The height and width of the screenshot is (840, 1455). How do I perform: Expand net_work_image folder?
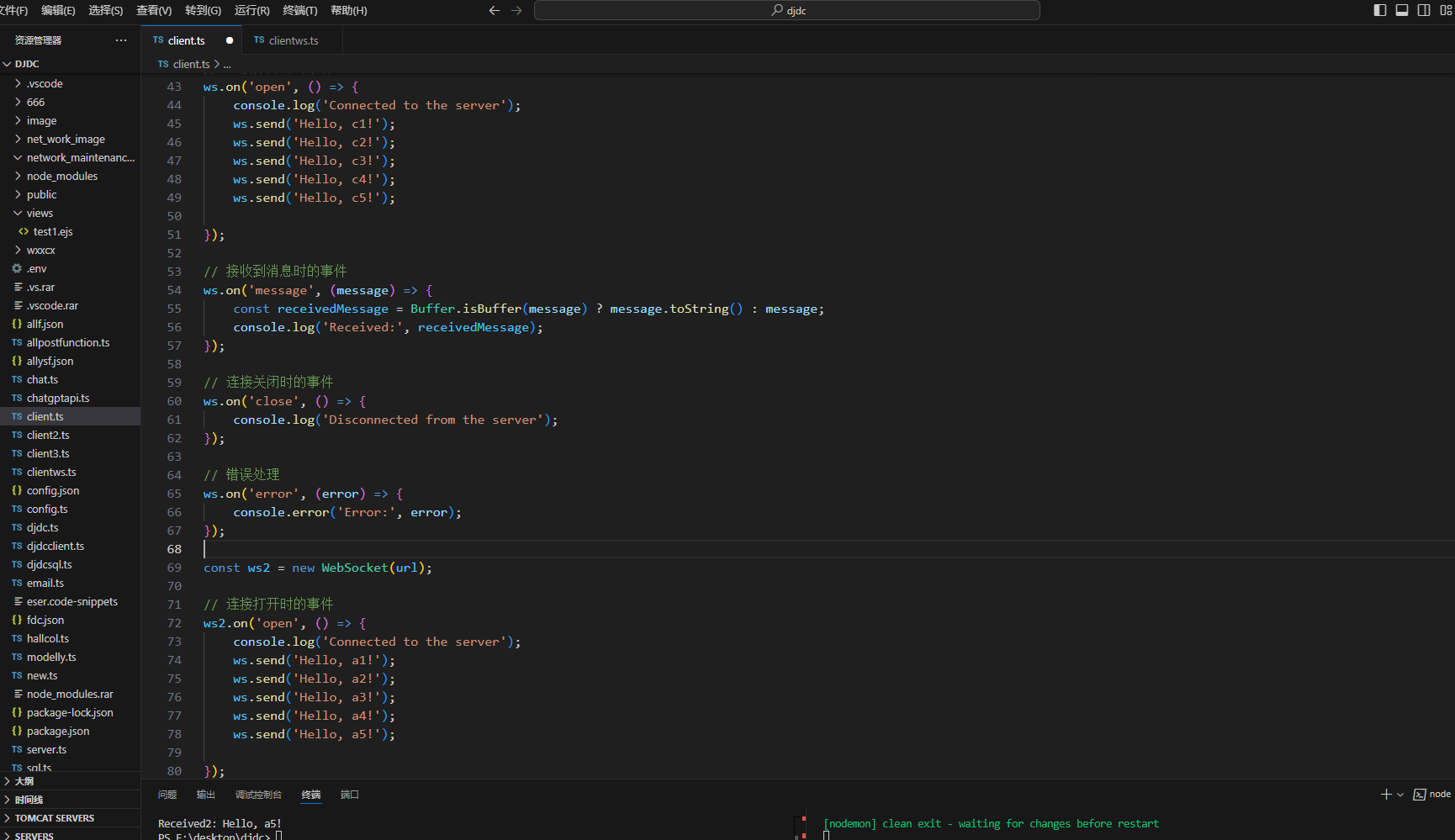[x=70, y=139]
